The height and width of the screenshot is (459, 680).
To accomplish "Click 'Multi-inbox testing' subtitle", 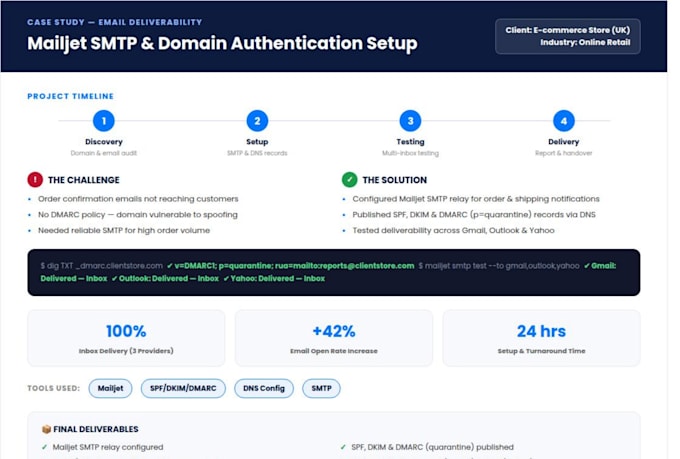I will point(410,153).
